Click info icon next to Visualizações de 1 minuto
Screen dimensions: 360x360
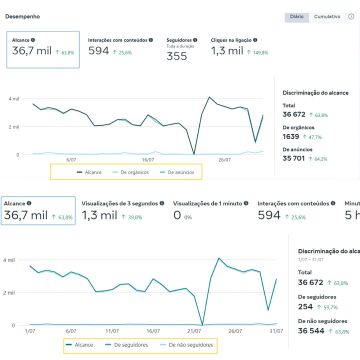coord(246,203)
